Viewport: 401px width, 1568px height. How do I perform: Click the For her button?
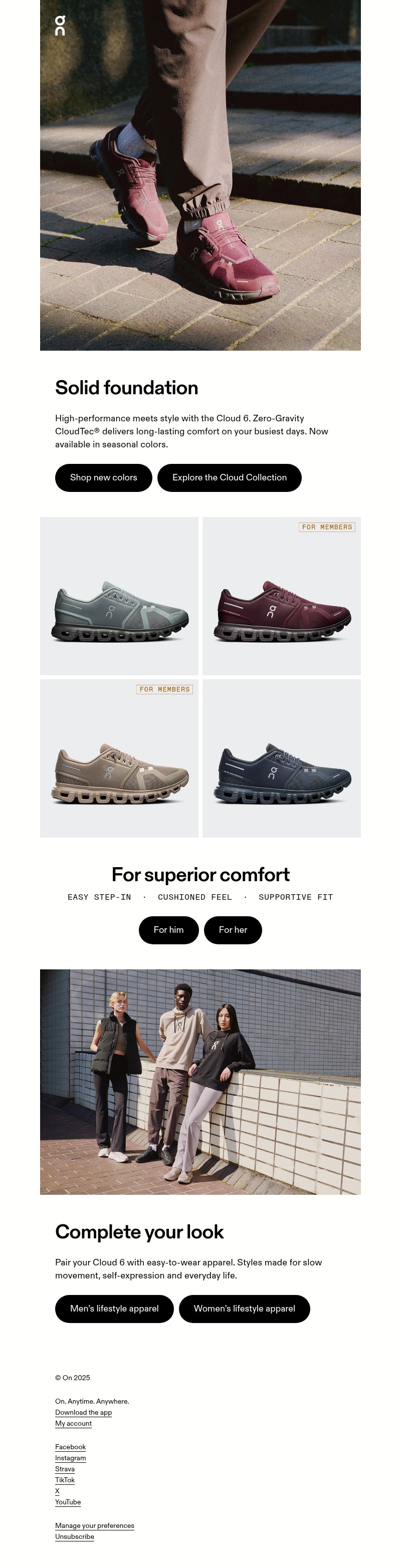pos(233,929)
